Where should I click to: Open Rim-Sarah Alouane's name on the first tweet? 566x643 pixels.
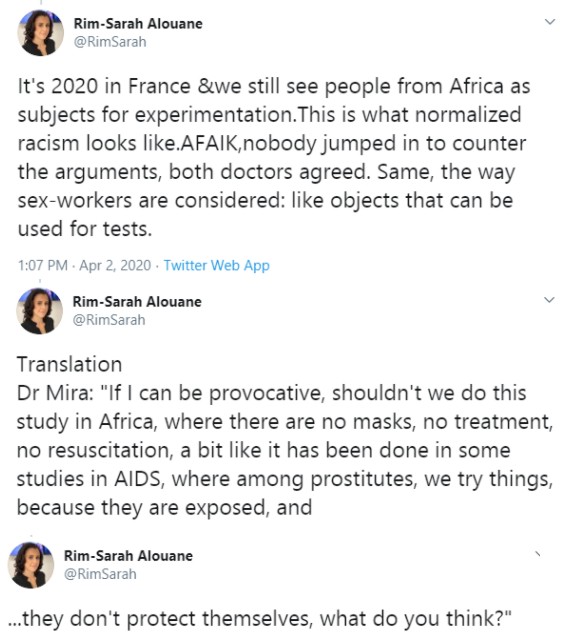click(x=138, y=24)
